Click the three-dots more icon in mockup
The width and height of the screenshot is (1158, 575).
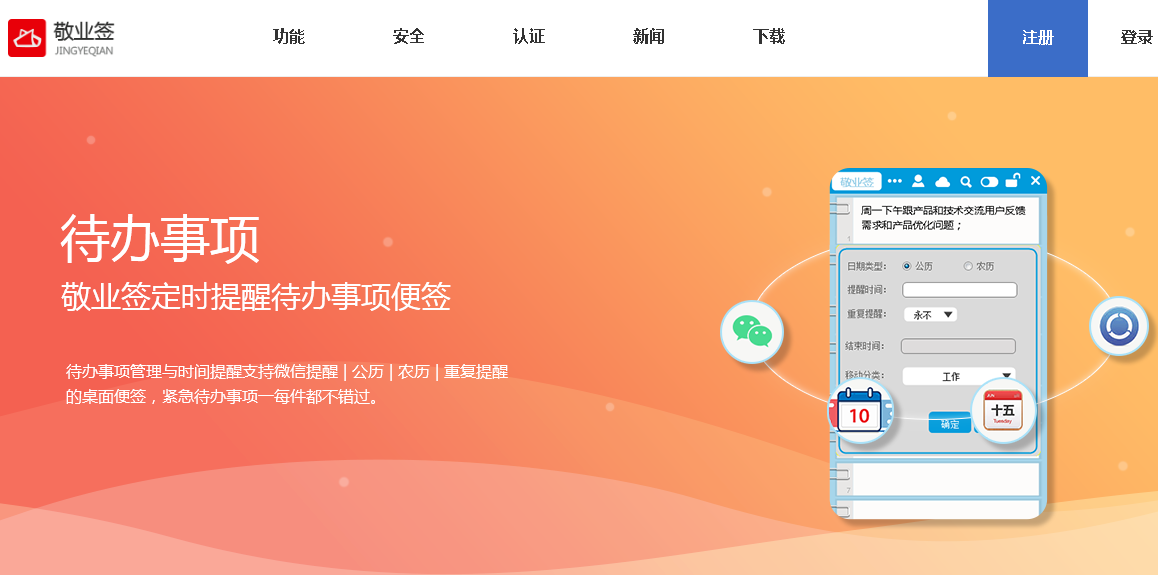click(895, 181)
